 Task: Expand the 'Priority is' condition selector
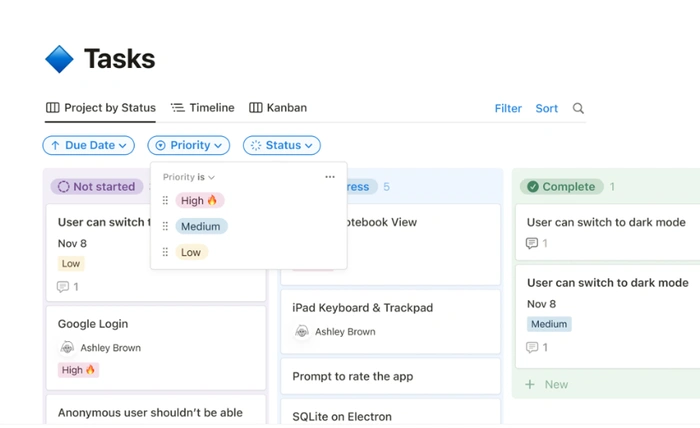pos(188,177)
